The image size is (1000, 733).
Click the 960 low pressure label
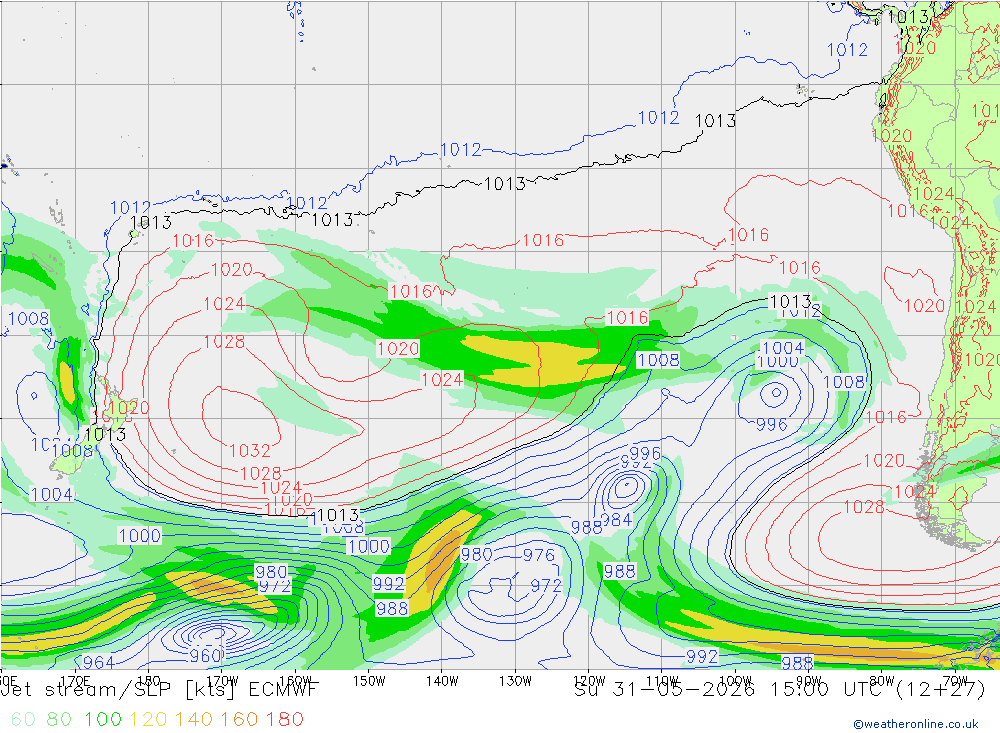coord(205,656)
